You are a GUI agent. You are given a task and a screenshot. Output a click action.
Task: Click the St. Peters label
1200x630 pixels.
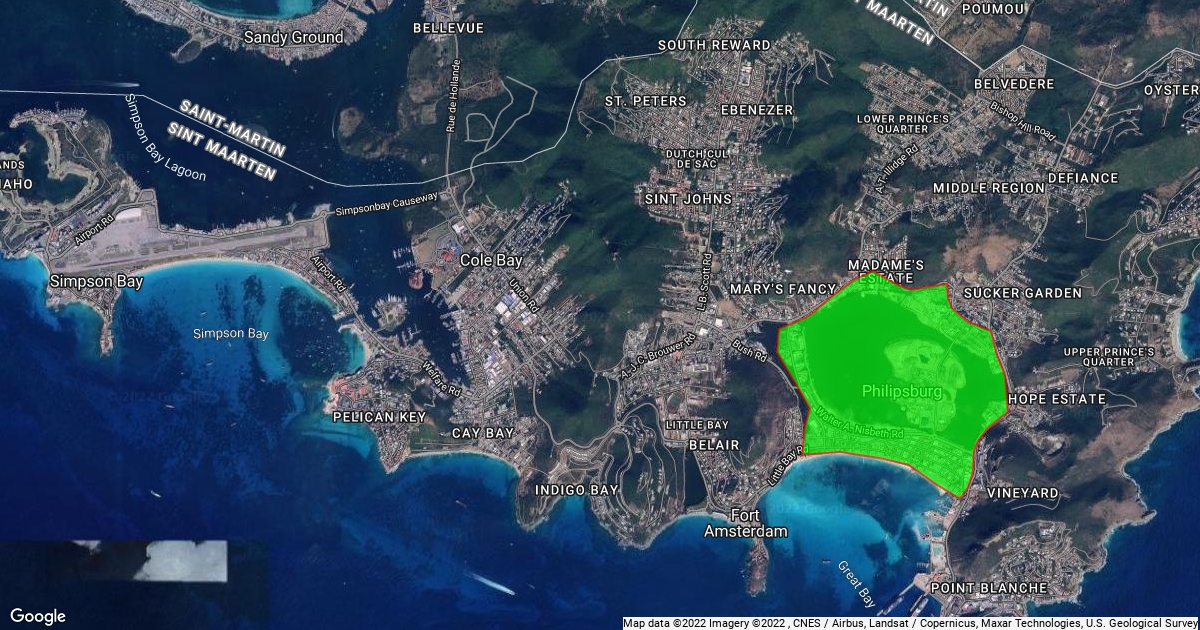646,101
